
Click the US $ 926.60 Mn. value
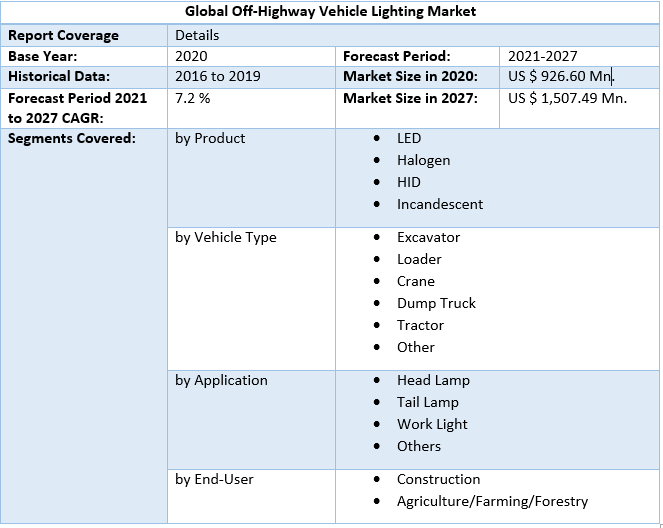click(560, 76)
